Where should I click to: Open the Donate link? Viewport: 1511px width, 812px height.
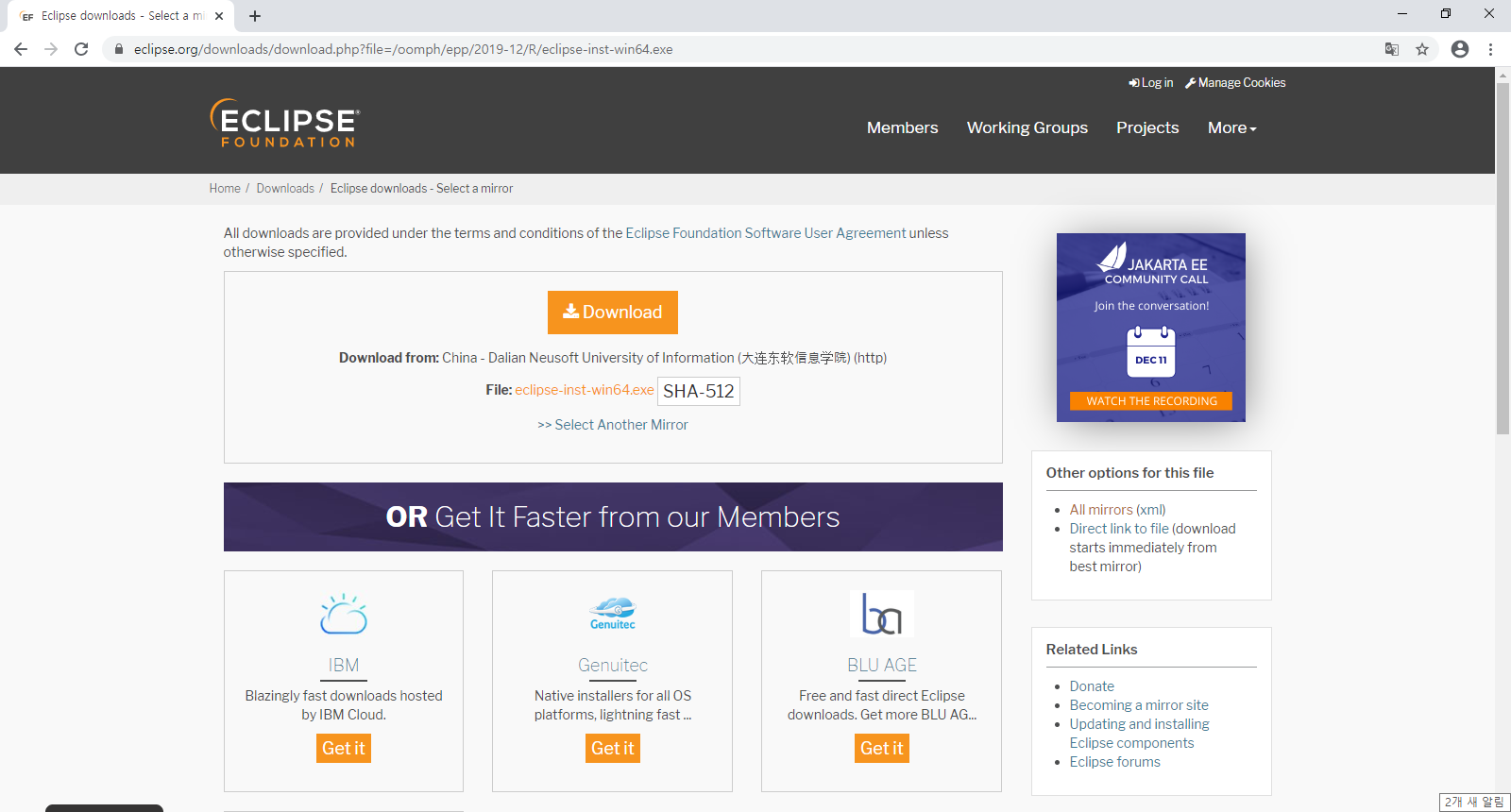[x=1092, y=686]
